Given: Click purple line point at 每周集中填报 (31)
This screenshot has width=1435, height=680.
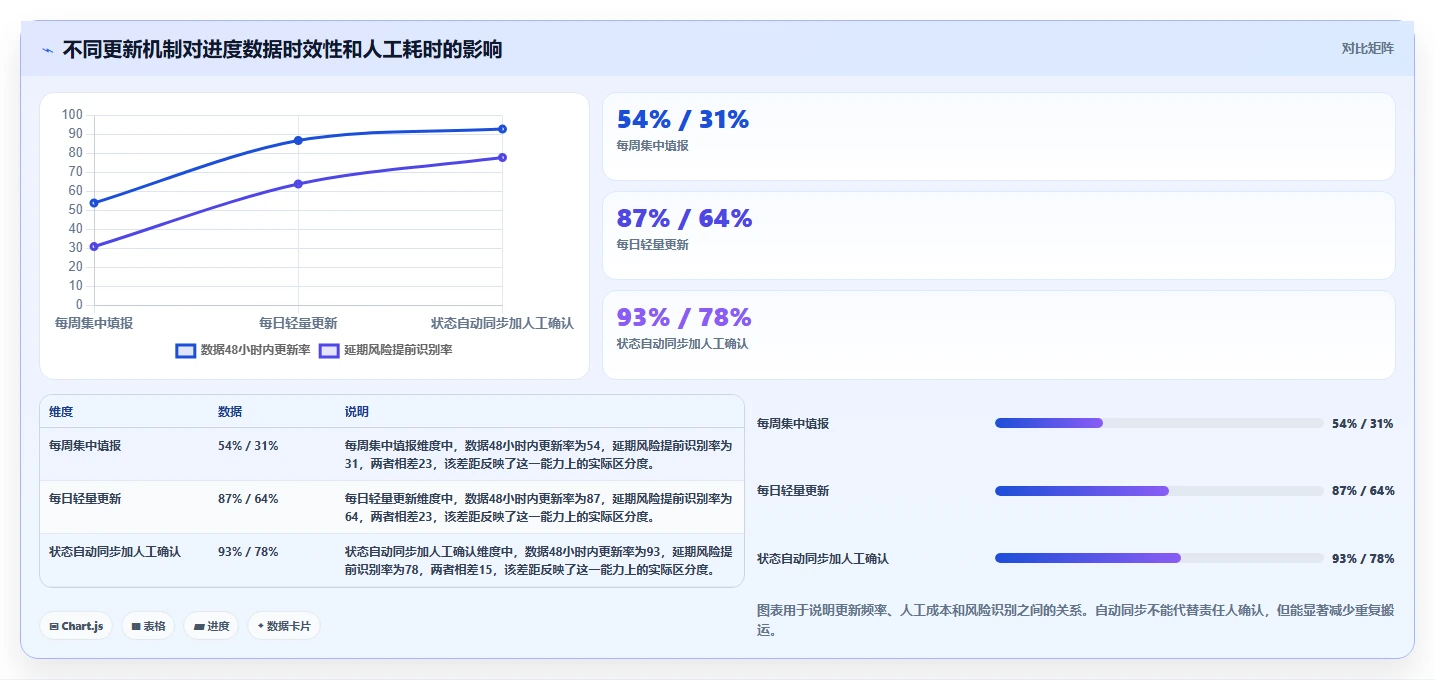Looking at the screenshot, I should [x=94, y=246].
